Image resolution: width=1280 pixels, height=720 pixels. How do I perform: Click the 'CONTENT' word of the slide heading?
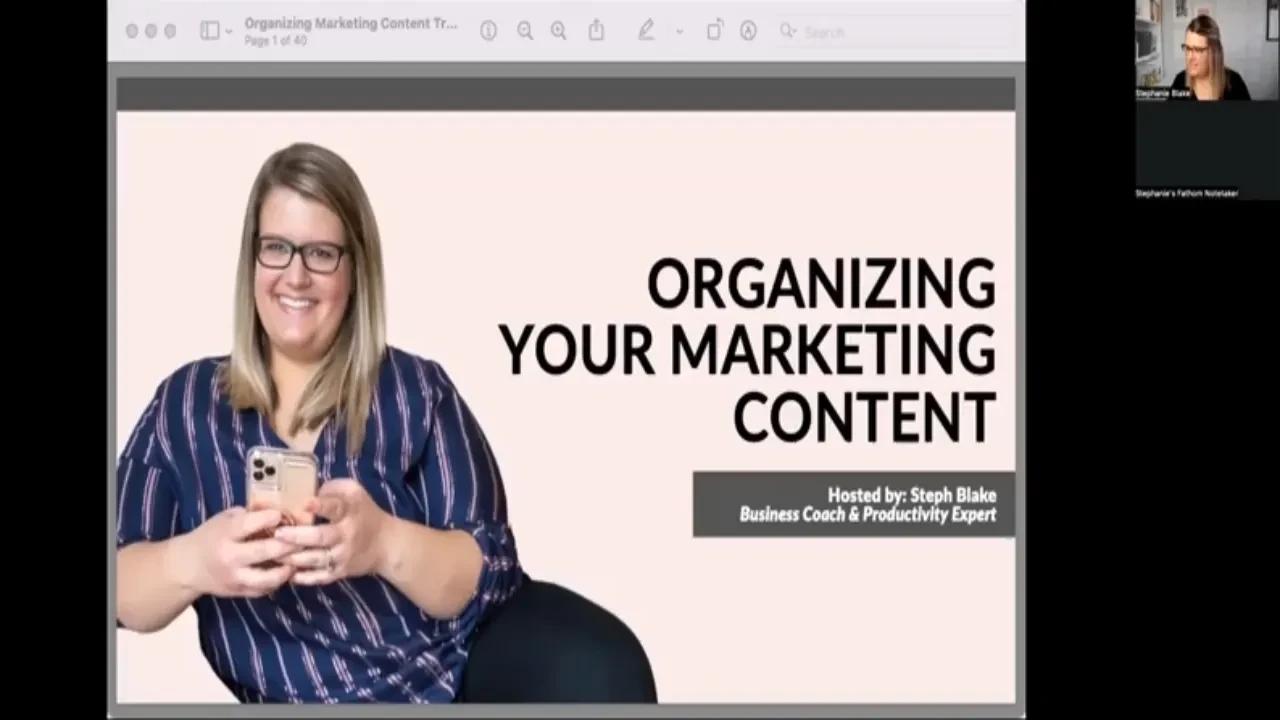(865, 417)
